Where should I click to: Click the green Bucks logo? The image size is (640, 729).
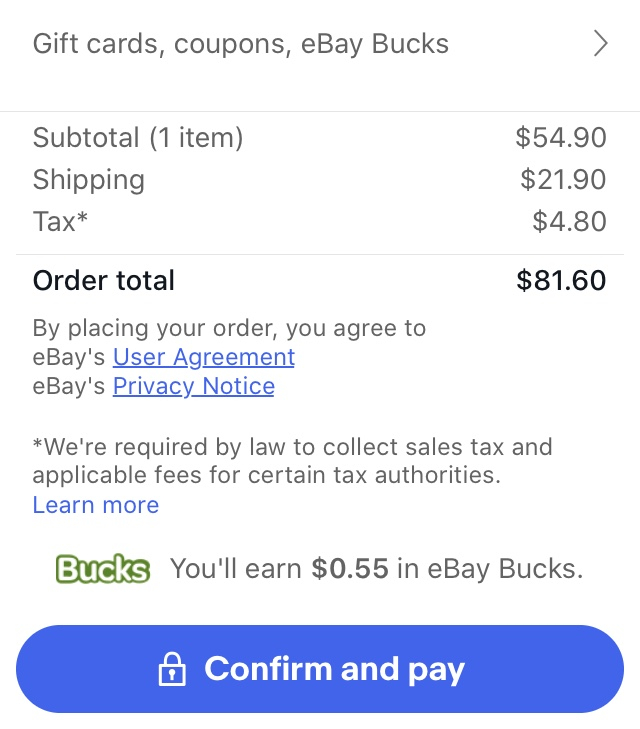click(x=103, y=569)
